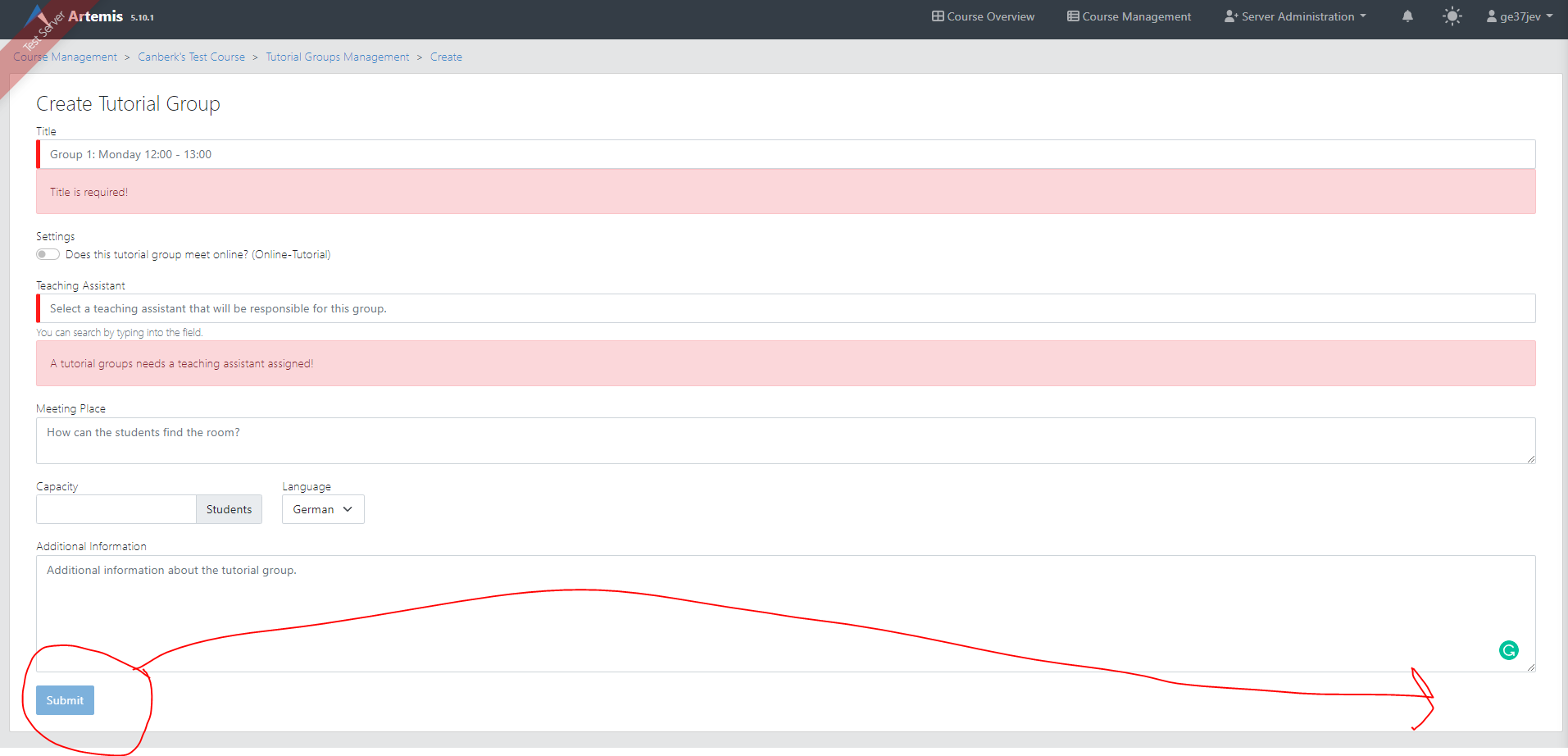Click the Students capacity addon label
The image size is (1568, 756).
point(230,509)
